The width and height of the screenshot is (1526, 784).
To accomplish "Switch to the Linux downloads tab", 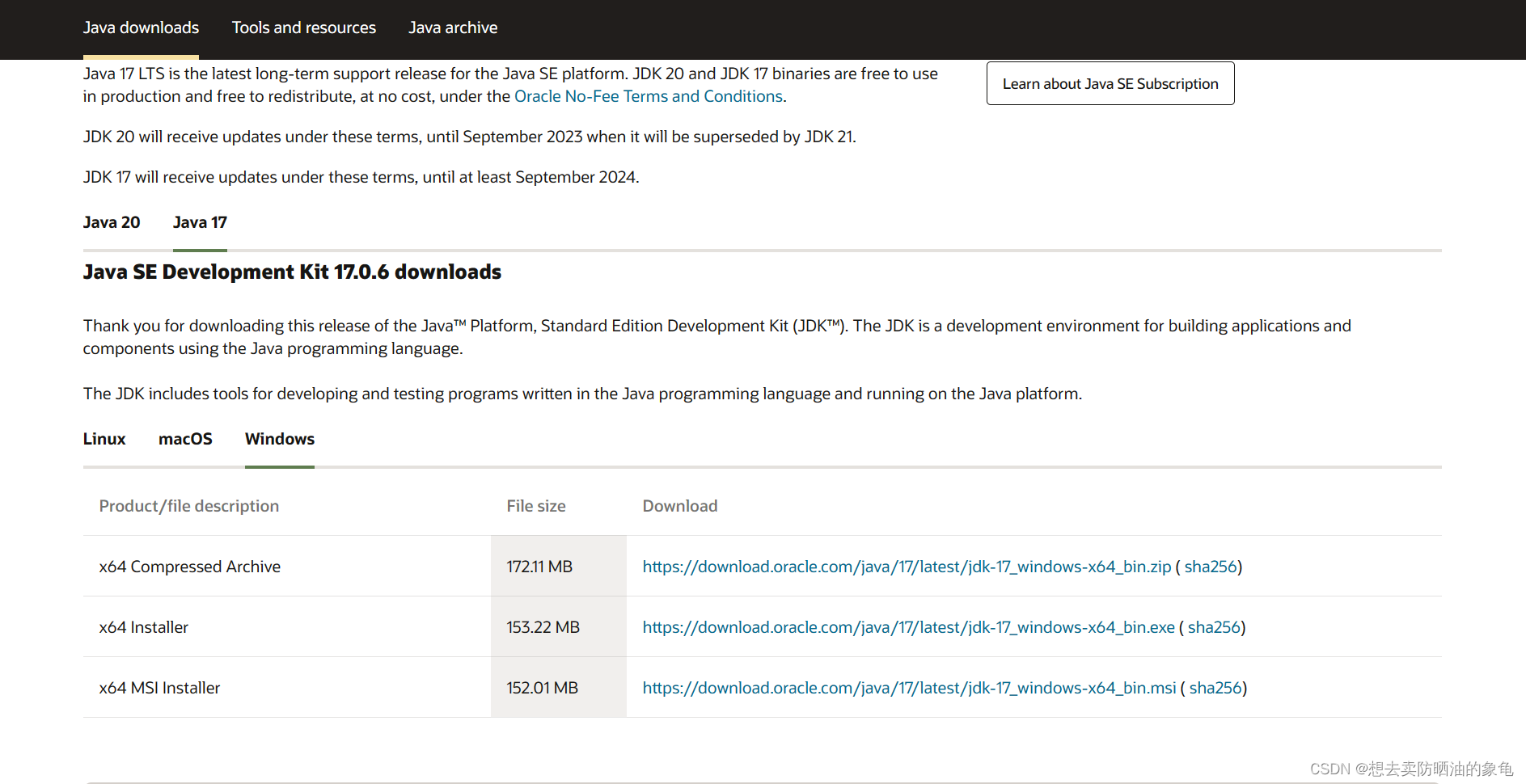I will [x=104, y=439].
